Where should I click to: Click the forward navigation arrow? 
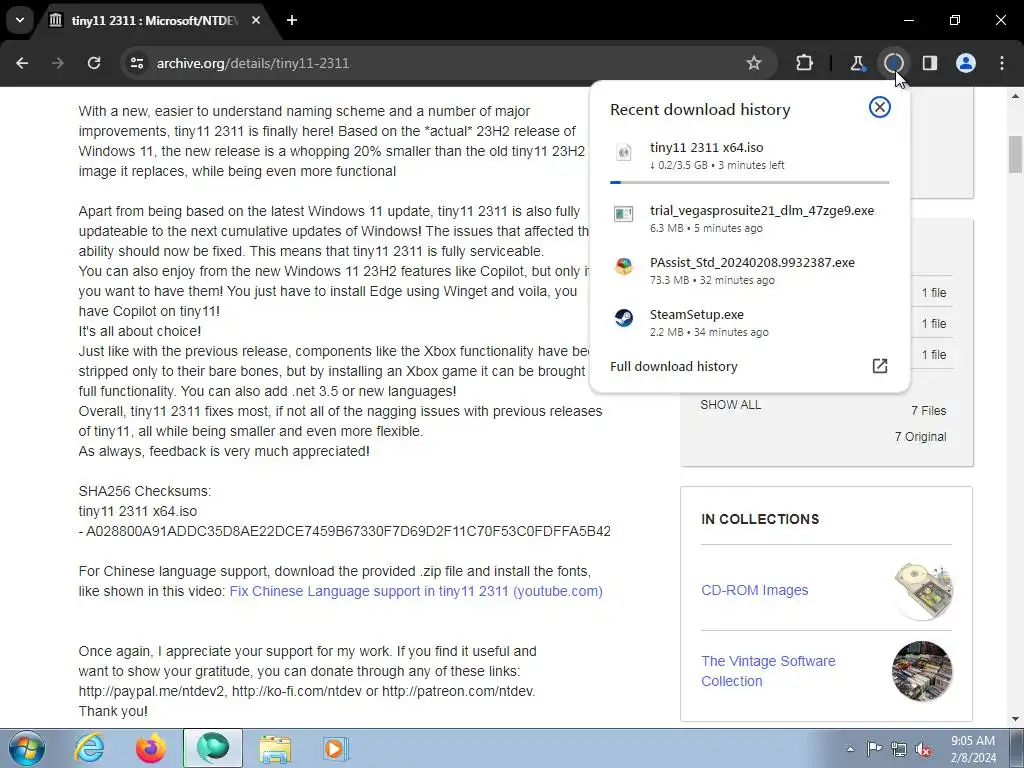tap(58, 63)
